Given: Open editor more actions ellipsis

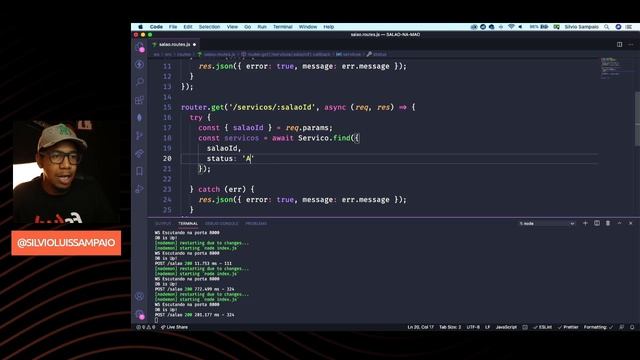Looking at the screenshot, I should pyautogui.click(x=631, y=44).
